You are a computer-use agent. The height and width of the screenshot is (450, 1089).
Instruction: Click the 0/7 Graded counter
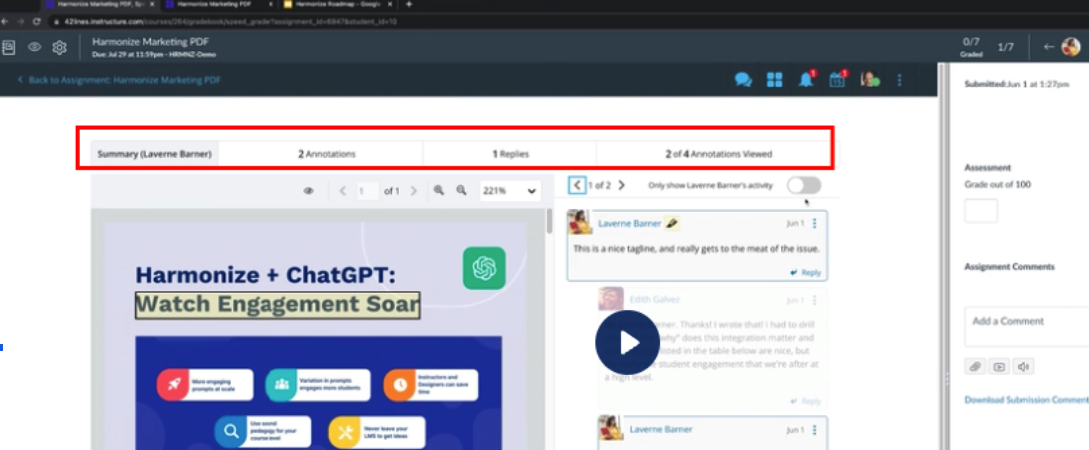pyautogui.click(x=971, y=47)
